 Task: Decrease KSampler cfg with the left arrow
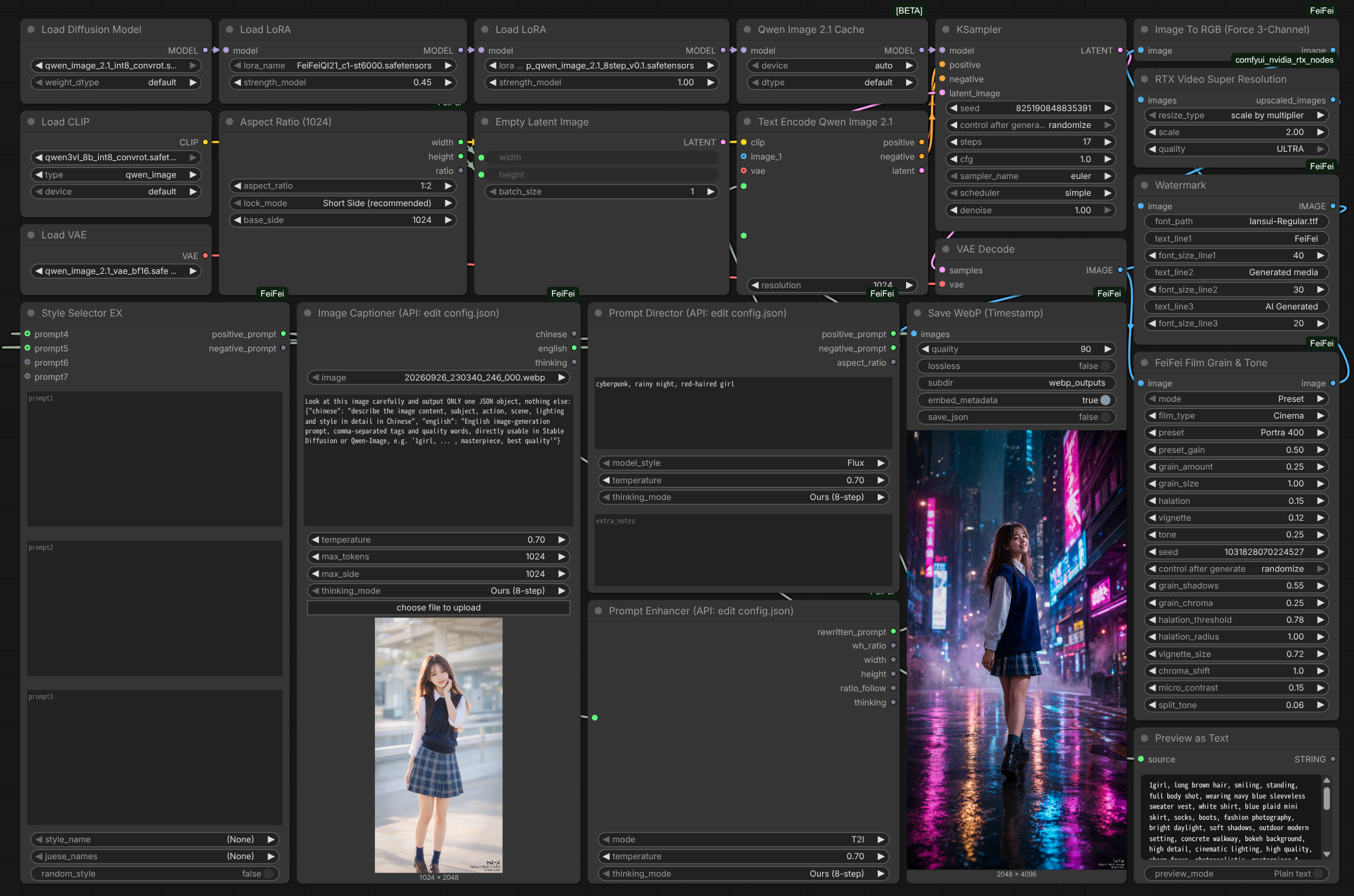953,159
